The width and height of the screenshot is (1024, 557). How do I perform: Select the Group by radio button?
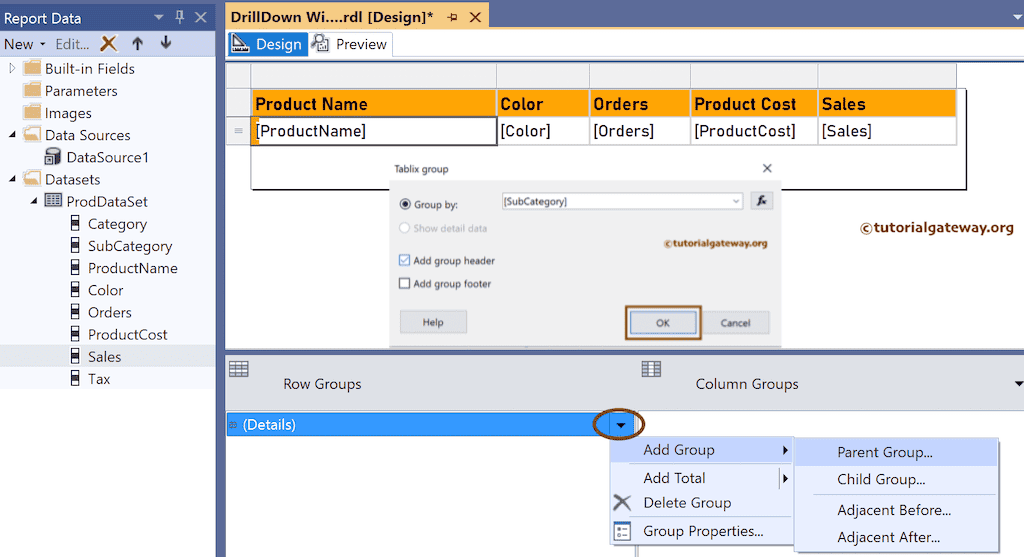405,204
